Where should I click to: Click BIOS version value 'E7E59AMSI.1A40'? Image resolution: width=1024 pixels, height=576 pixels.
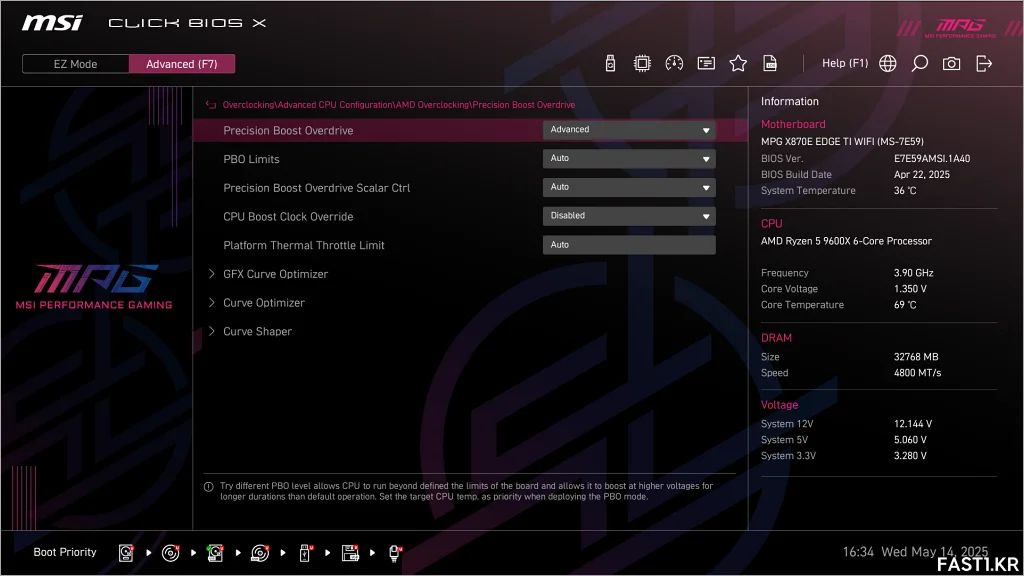tap(932, 159)
